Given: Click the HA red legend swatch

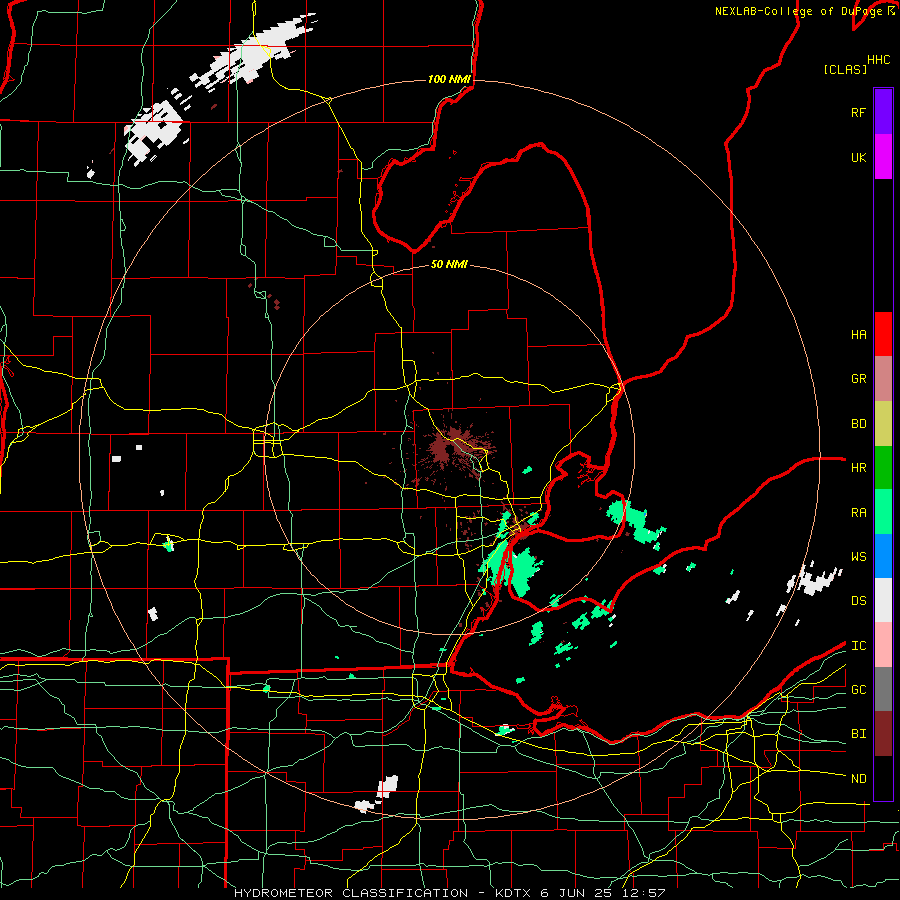Looking at the screenshot, I should tap(883, 334).
